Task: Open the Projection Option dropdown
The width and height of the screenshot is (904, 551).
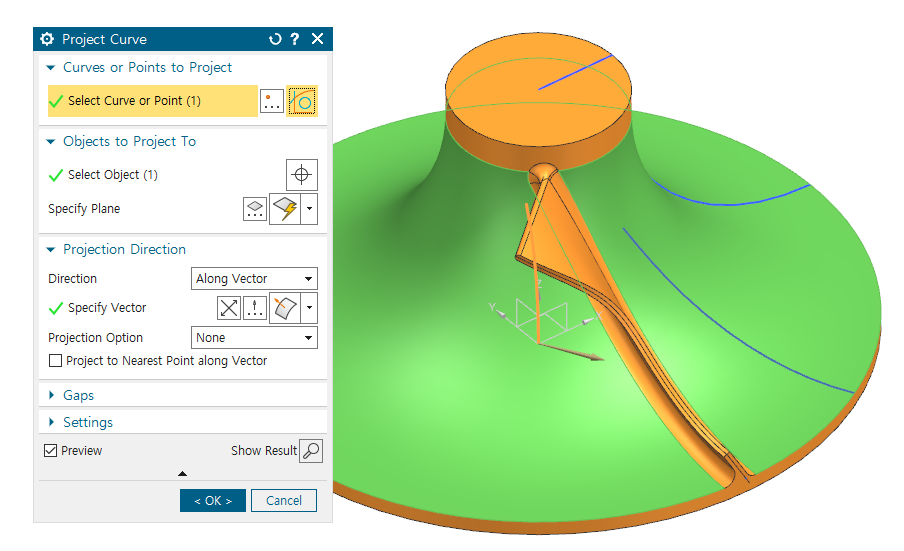Action: point(254,338)
